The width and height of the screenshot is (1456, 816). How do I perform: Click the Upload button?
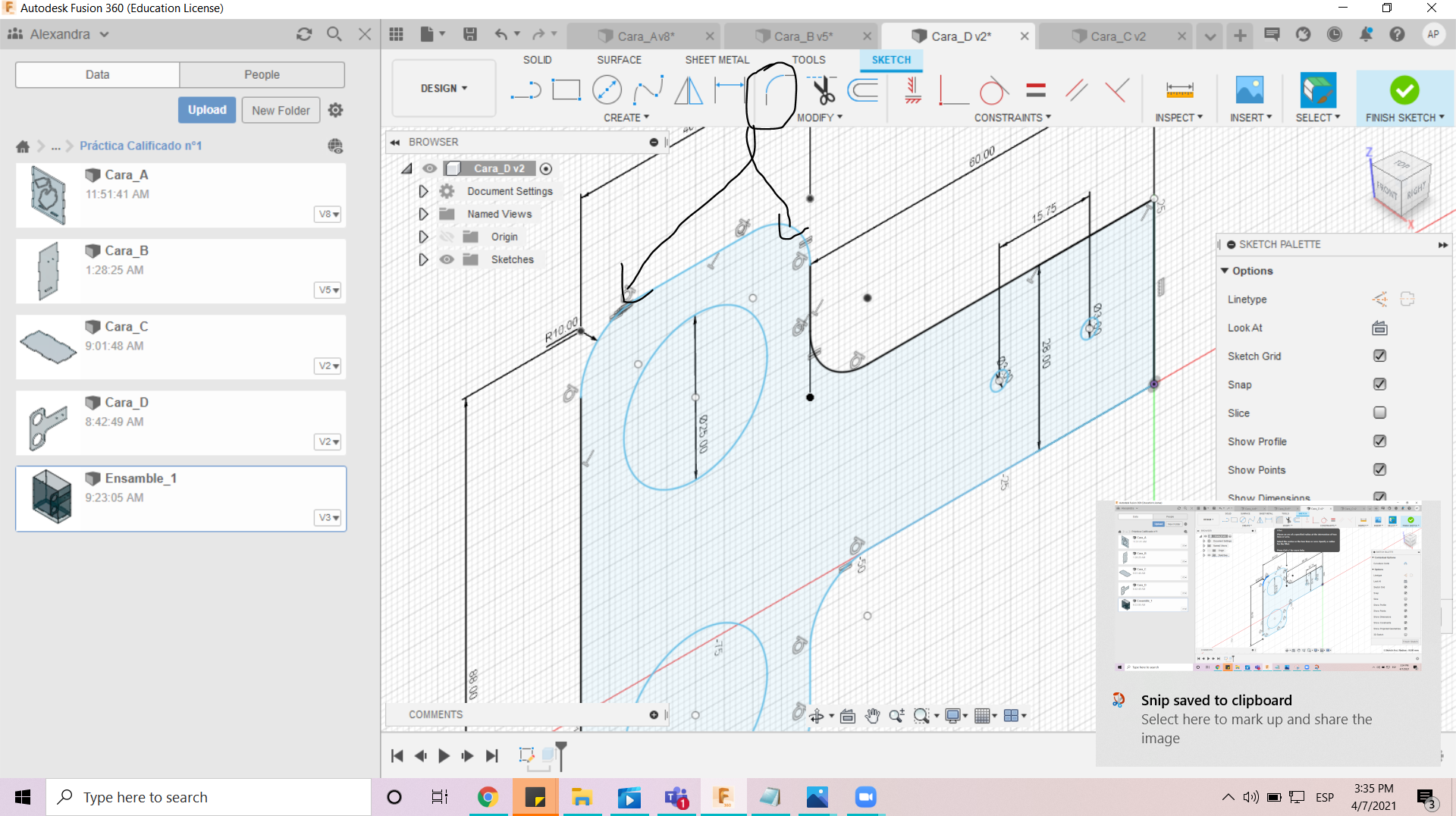[207, 110]
